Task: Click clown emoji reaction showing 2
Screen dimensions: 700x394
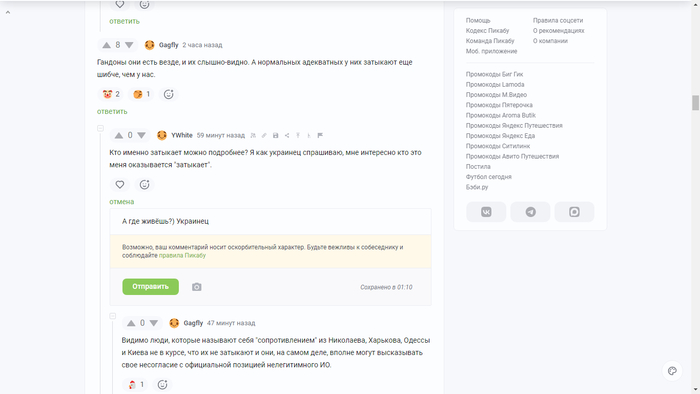Action: 111,94
